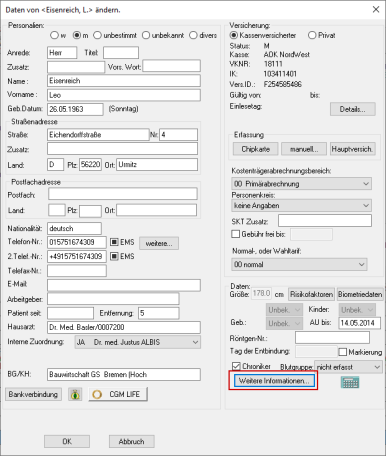Click the Hauptversich. button

pyautogui.click(x=353, y=149)
